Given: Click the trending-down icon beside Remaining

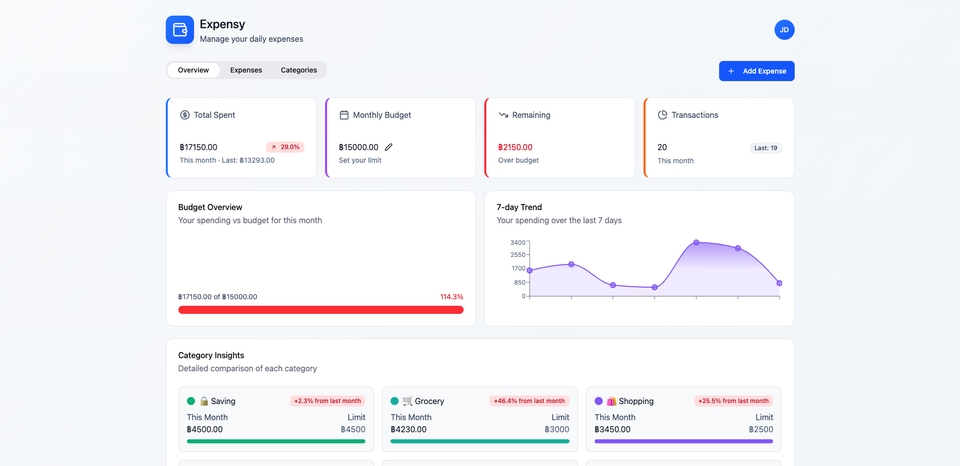Looking at the screenshot, I should tap(503, 115).
